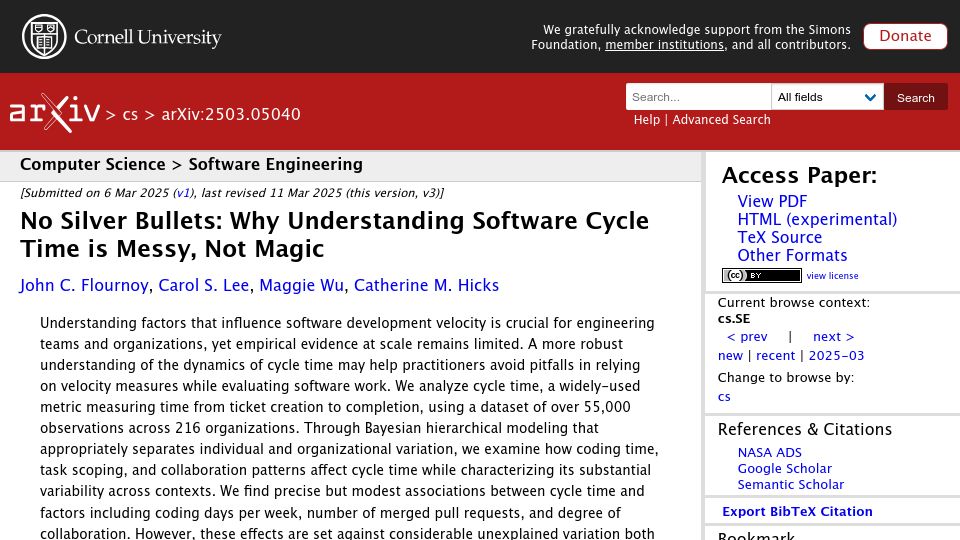Go to the next paper with next >
Viewport: 960px width, 540px height.
point(833,337)
